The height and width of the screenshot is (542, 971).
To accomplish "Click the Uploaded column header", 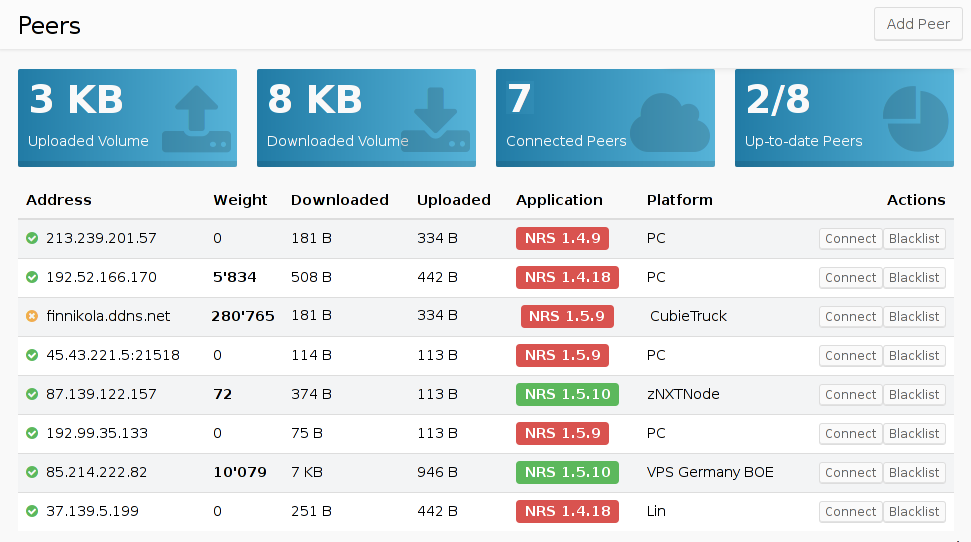I will 454,200.
